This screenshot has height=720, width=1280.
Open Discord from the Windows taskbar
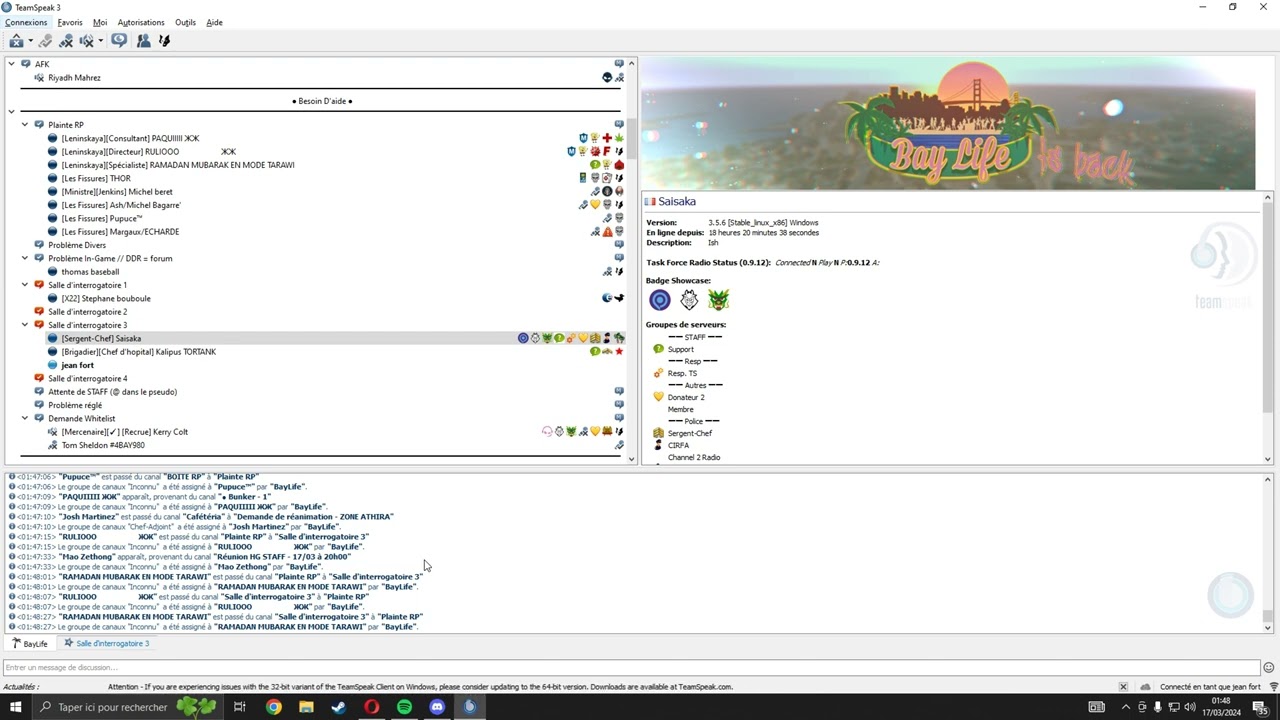tap(437, 707)
